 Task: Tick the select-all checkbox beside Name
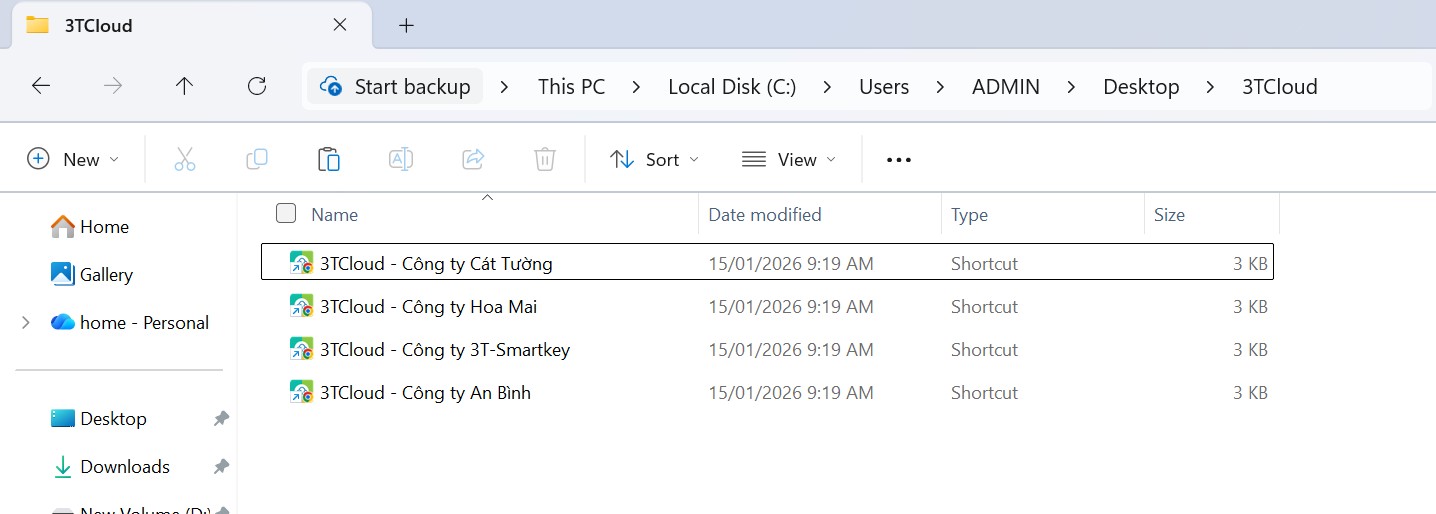[286, 213]
